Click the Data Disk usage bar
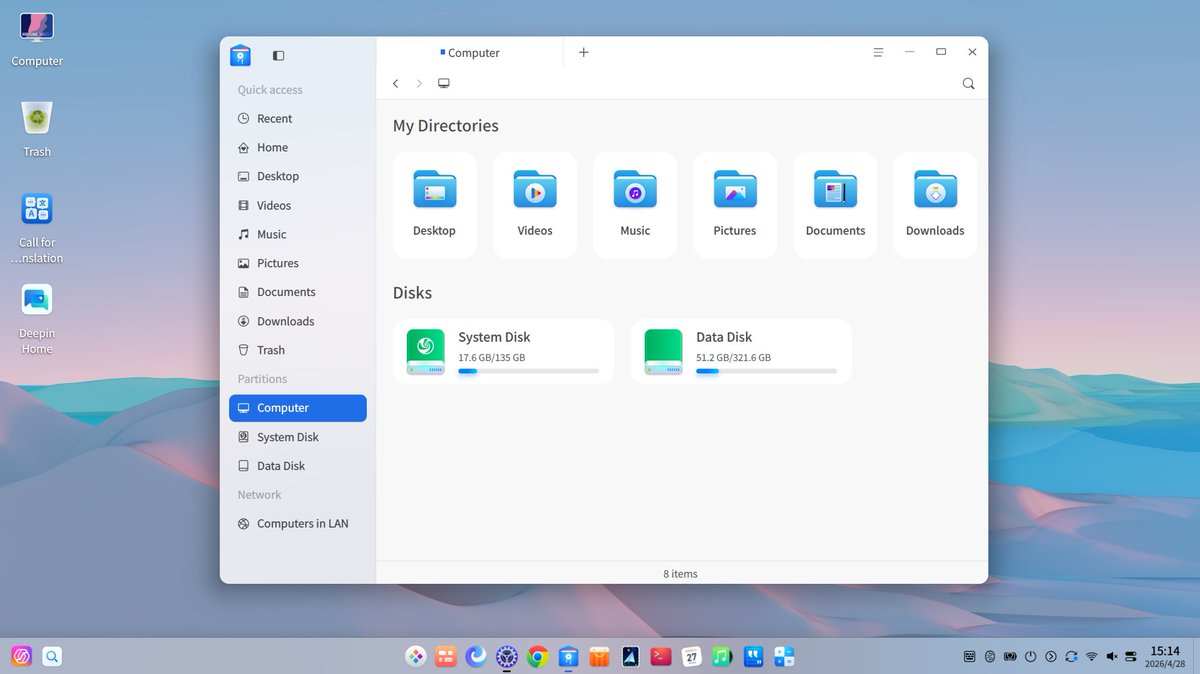 [767, 371]
